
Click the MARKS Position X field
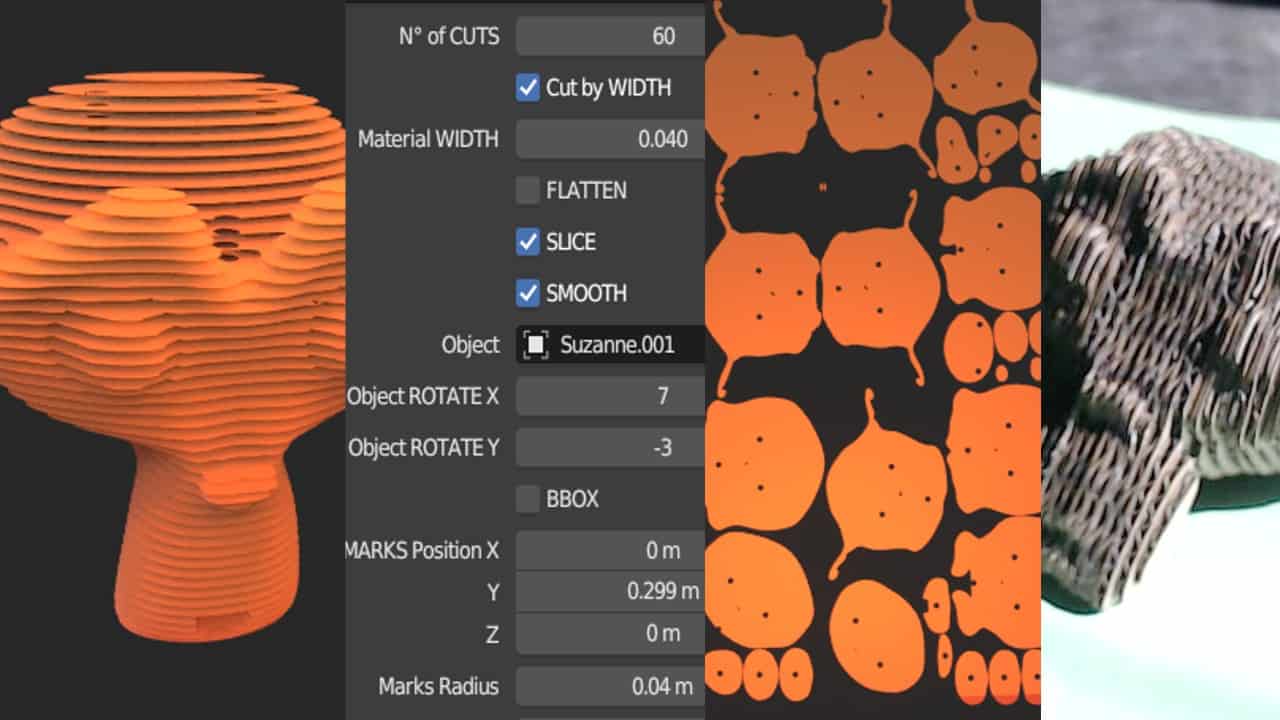[610, 550]
